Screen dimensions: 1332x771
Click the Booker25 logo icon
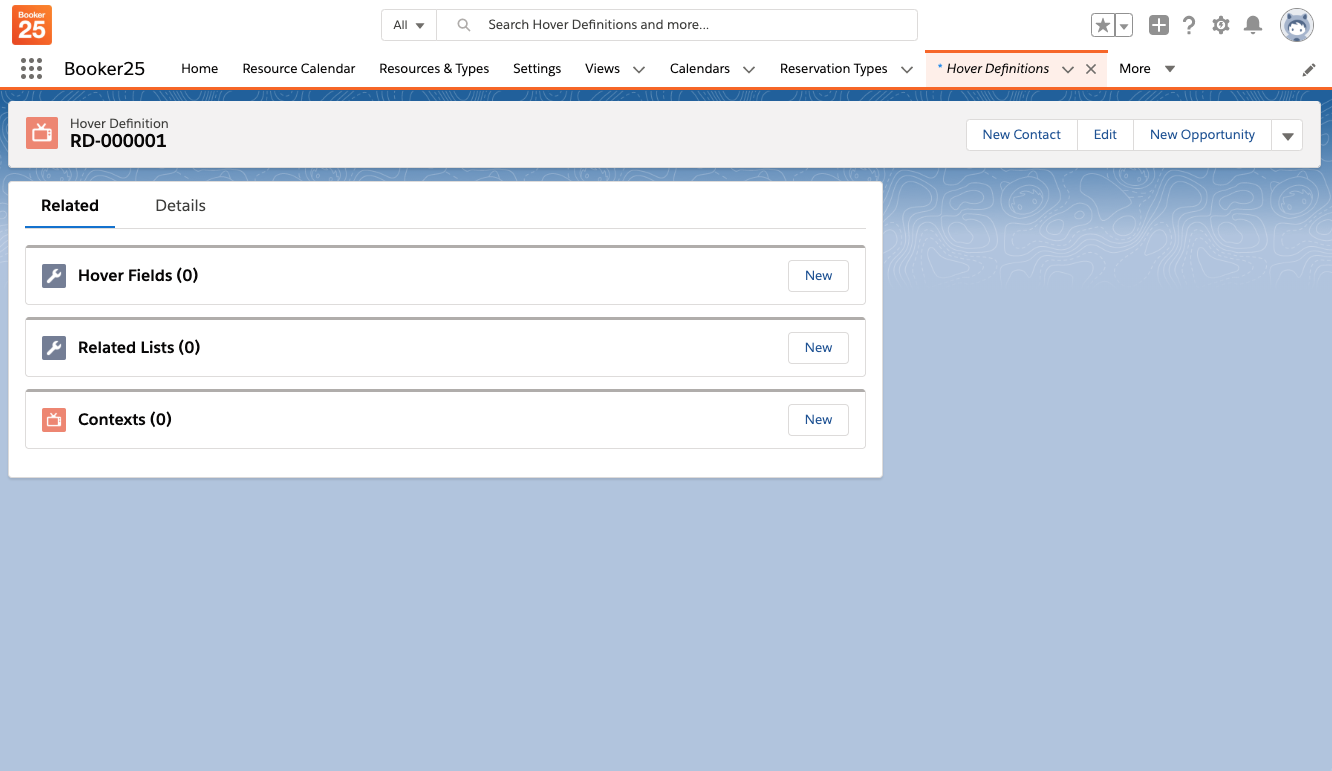tap(32, 25)
